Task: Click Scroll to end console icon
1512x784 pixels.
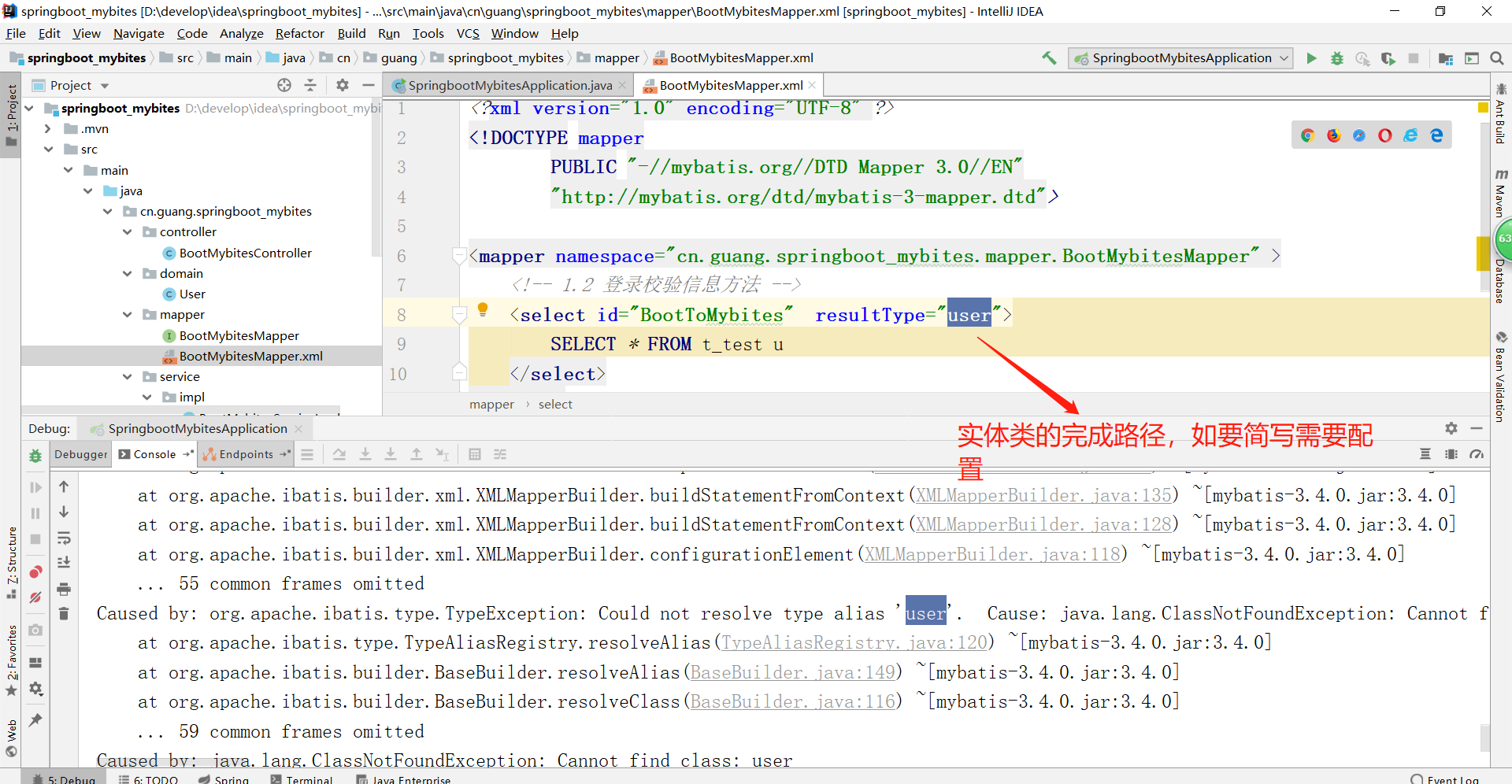Action: pyautogui.click(x=64, y=564)
